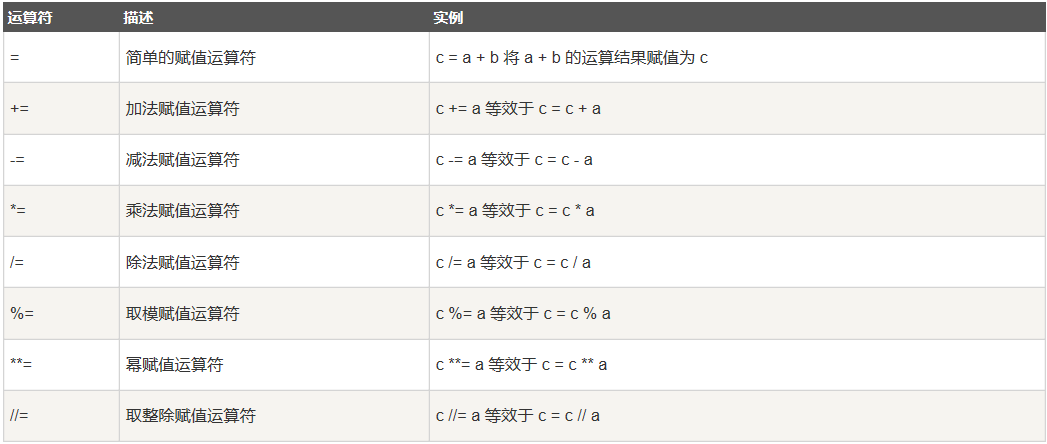Click the example c = a + b 将 a + b 的运算结果赋值为 c
This screenshot has height=444, width=1047.
click(572, 58)
